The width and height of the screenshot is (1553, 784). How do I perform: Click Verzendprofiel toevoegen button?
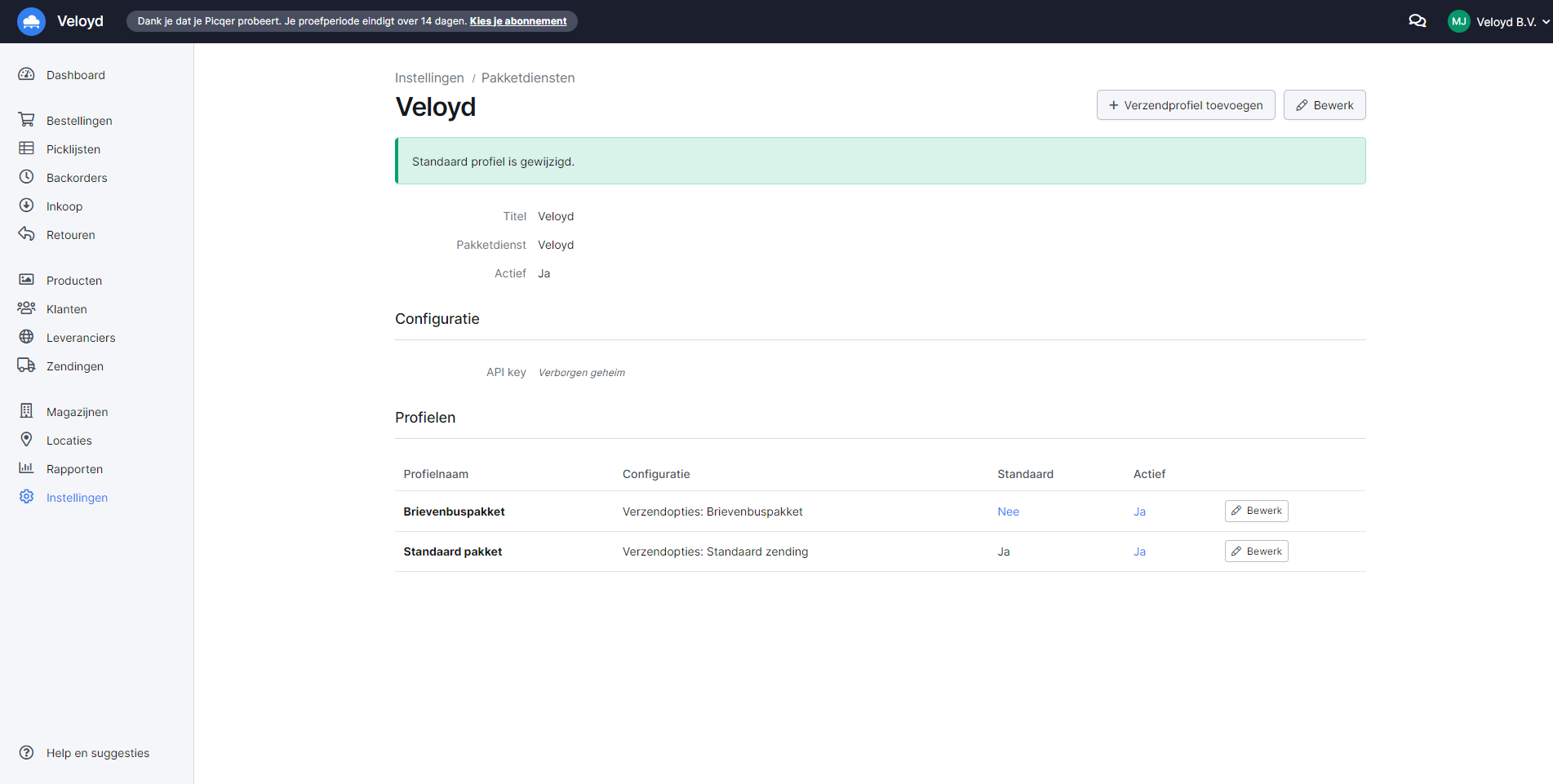[1186, 105]
